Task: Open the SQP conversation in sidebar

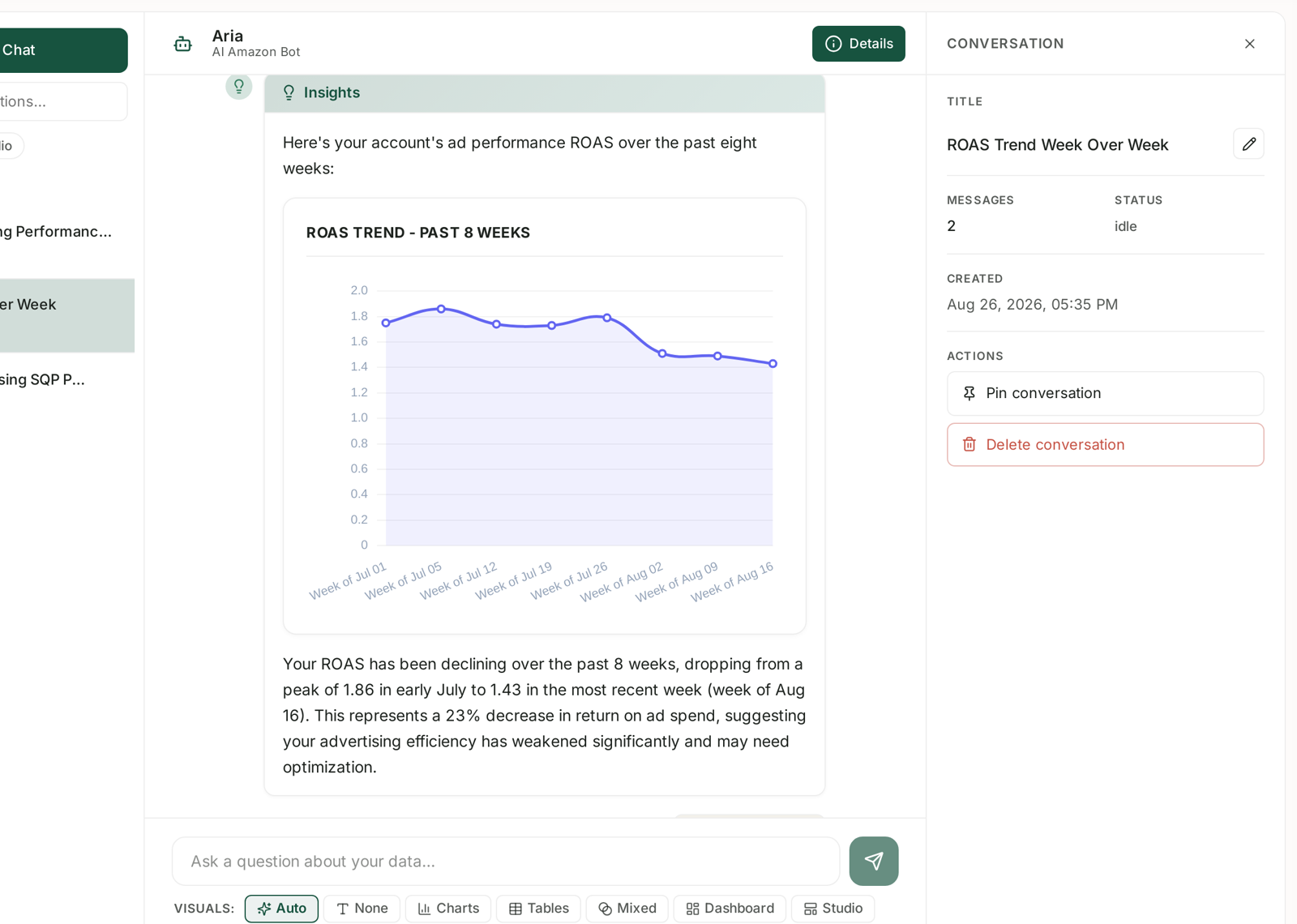Action: (67, 379)
